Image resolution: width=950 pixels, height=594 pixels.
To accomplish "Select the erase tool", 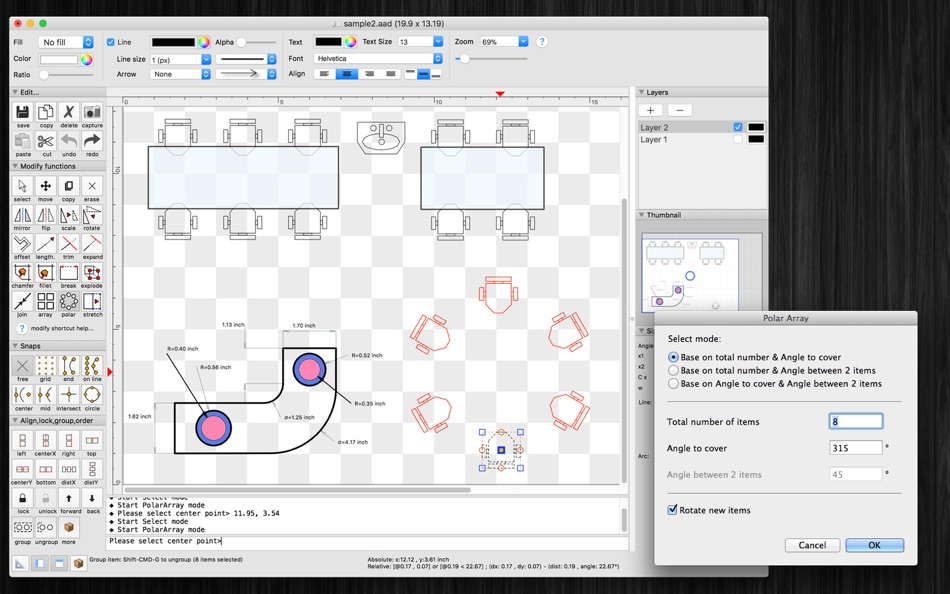I will pos(91,186).
